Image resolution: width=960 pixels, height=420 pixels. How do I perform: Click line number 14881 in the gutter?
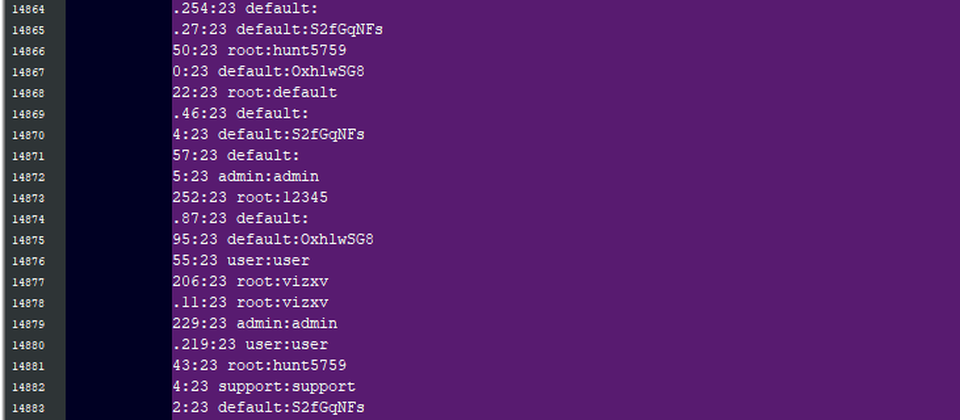pyautogui.click(x=28, y=366)
